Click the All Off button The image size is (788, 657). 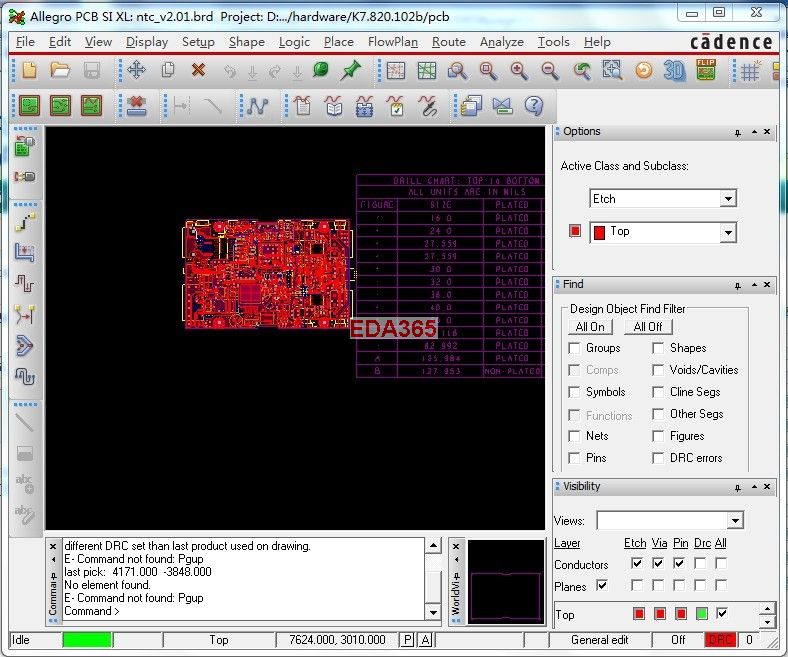648,327
